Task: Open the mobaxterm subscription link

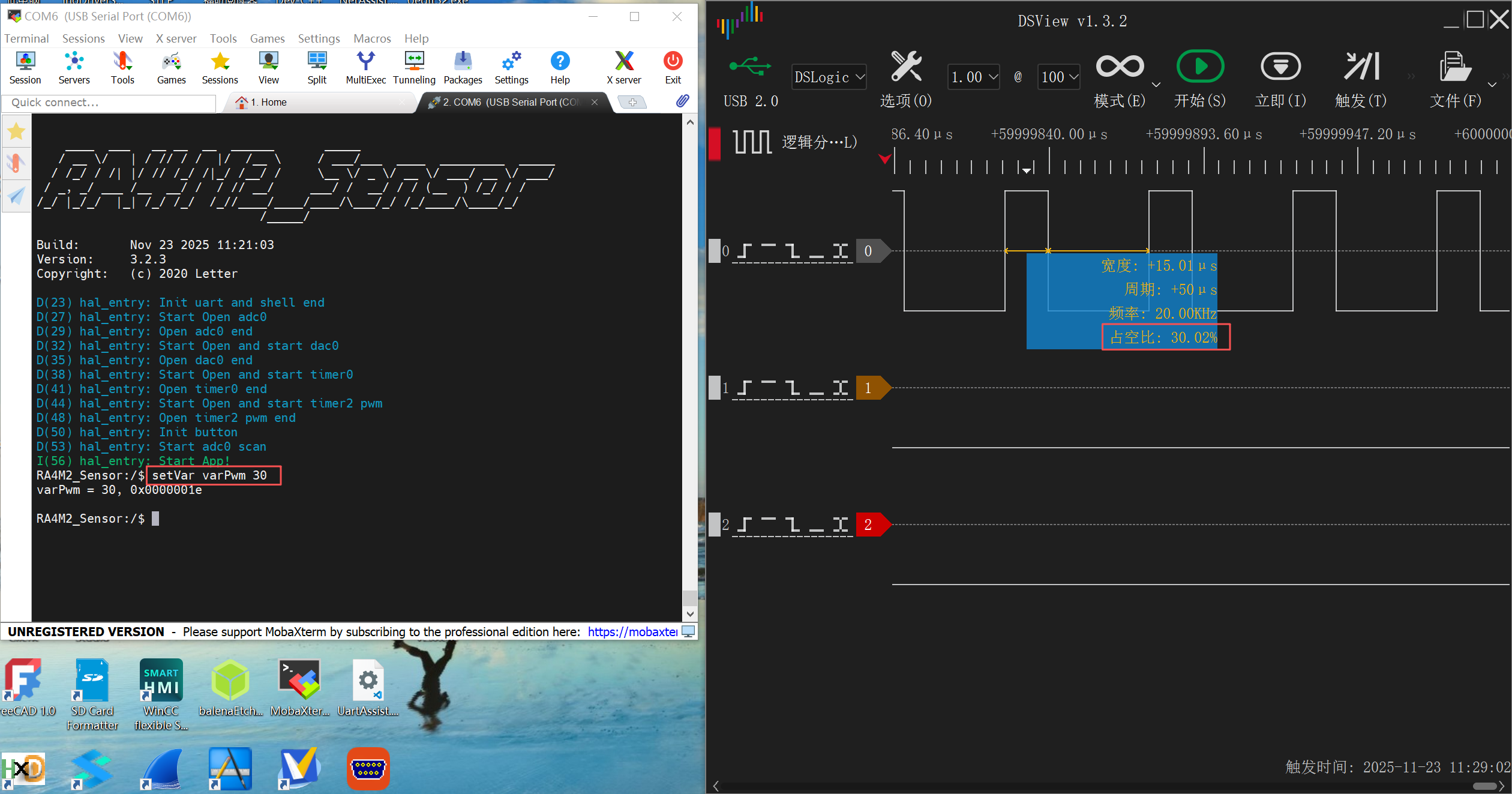Action: click(632, 631)
